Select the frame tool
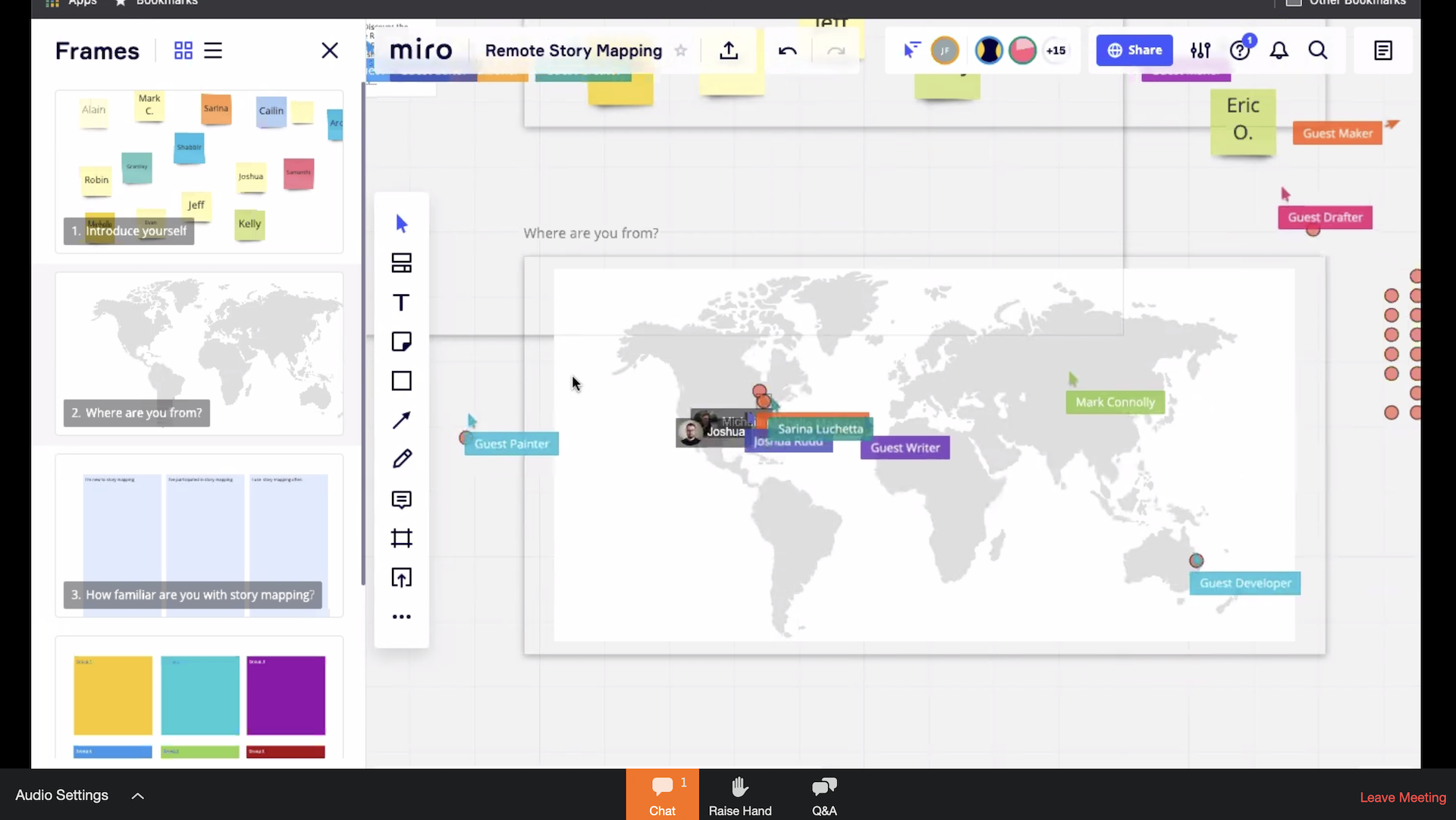 (401, 539)
